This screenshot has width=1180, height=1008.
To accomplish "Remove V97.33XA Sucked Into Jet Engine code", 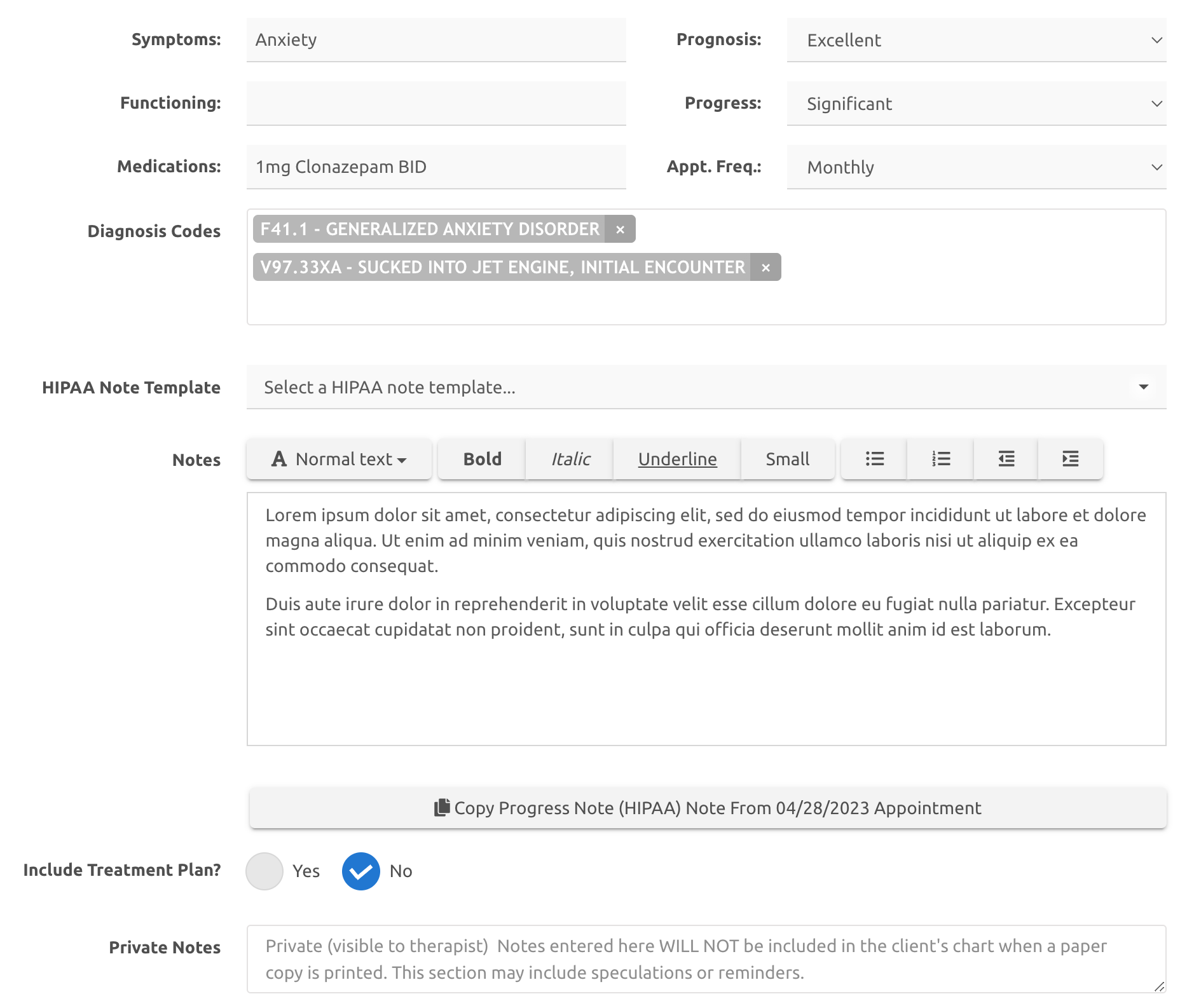I will tap(765, 268).
